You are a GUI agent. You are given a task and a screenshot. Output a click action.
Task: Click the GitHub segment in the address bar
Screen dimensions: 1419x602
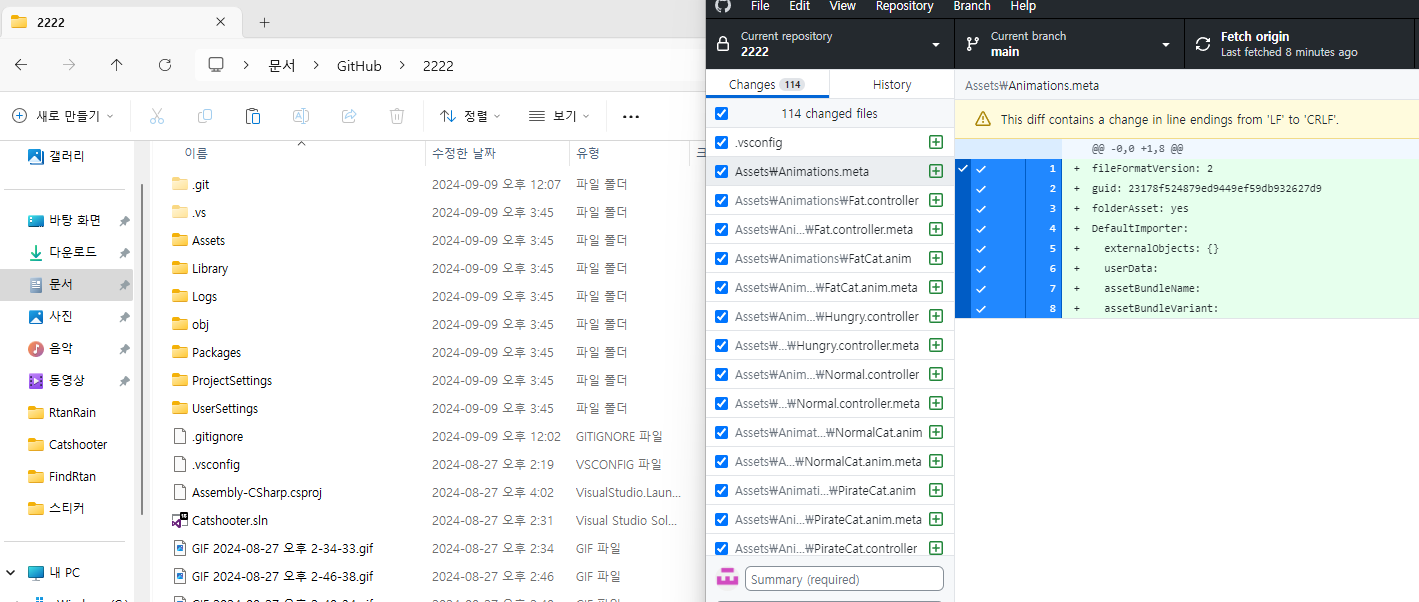[359, 65]
